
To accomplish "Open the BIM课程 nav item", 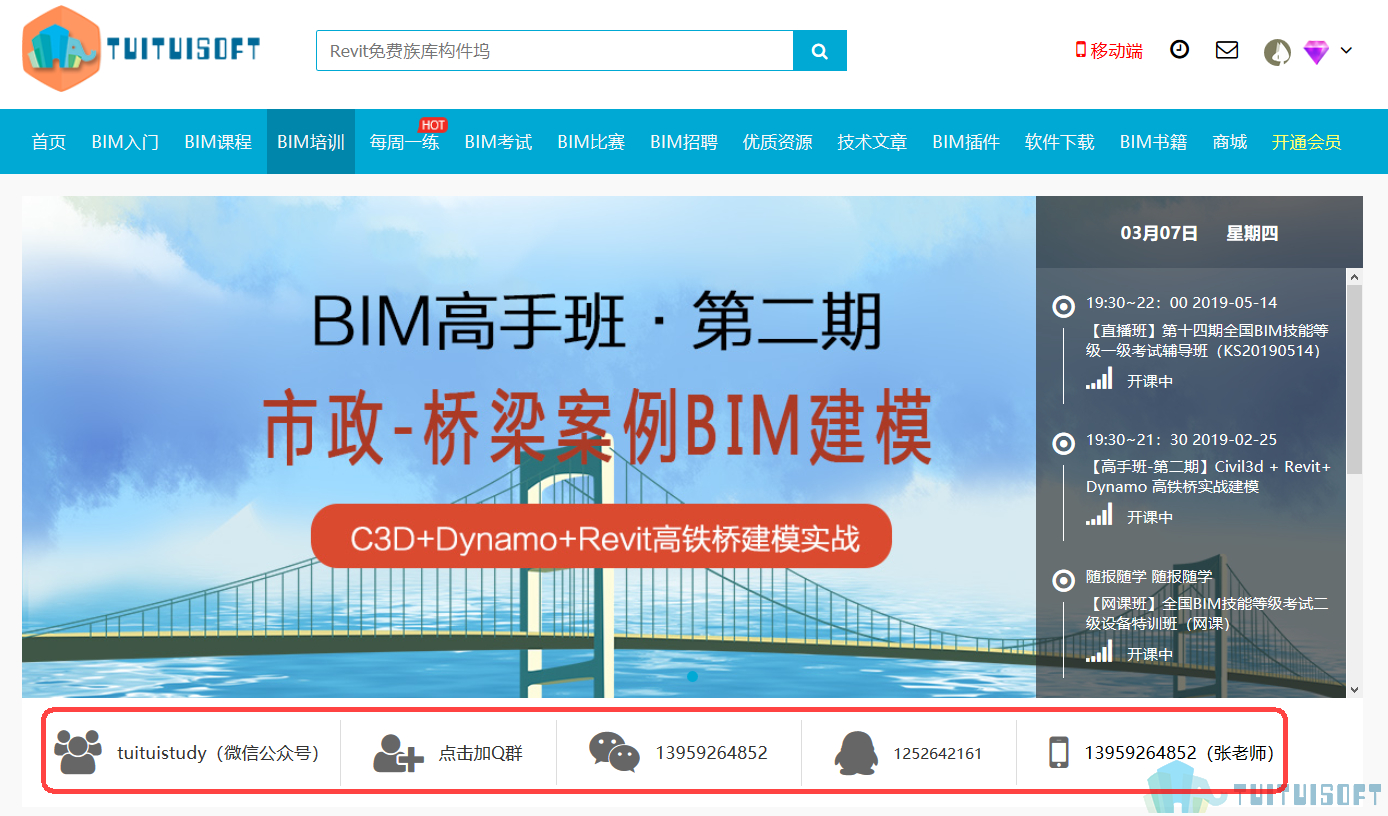I will [x=218, y=142].
